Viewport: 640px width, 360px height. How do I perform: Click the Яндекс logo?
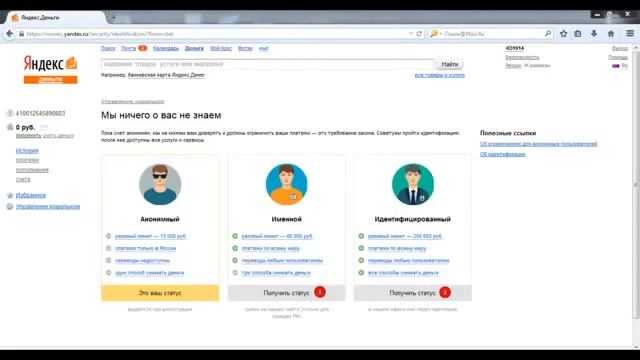[x=50, y=64]
